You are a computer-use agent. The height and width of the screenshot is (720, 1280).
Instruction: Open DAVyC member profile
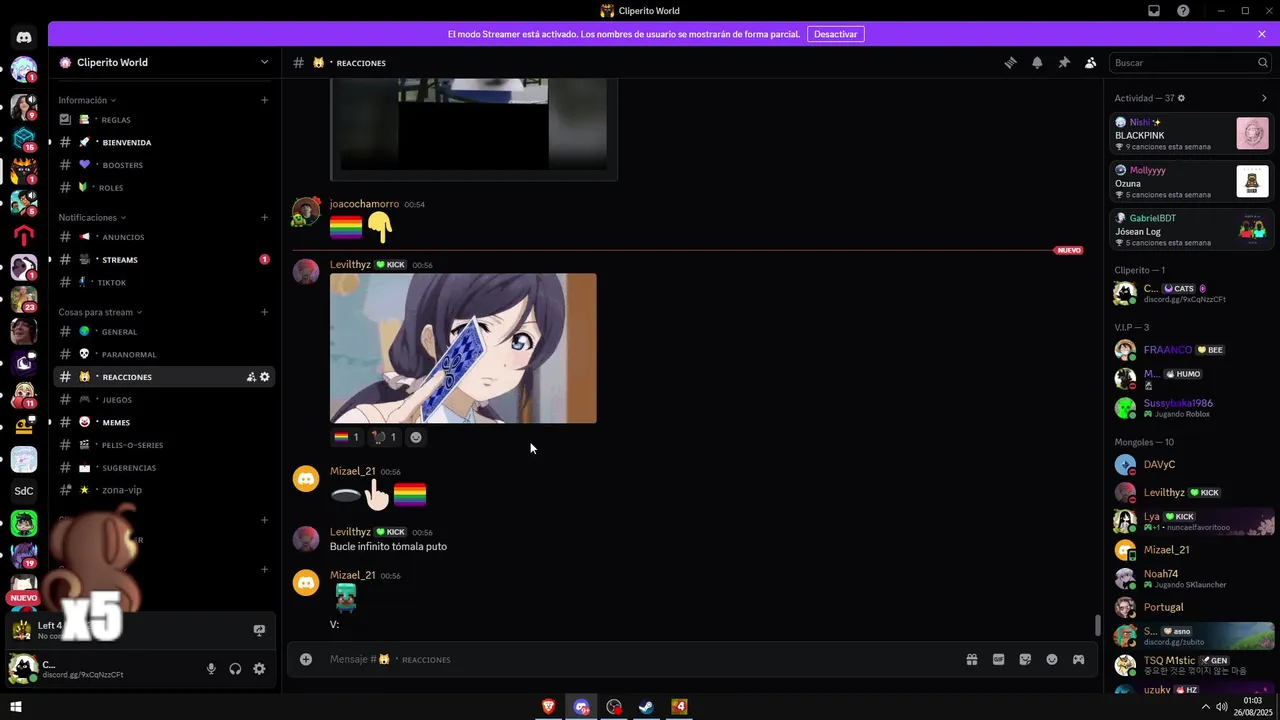coord(1190,465)
